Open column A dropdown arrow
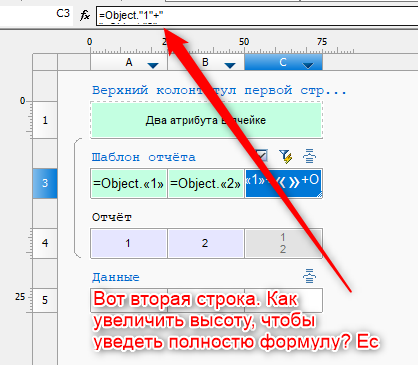This screenshot has width=418, height=365. click(153, 65)
